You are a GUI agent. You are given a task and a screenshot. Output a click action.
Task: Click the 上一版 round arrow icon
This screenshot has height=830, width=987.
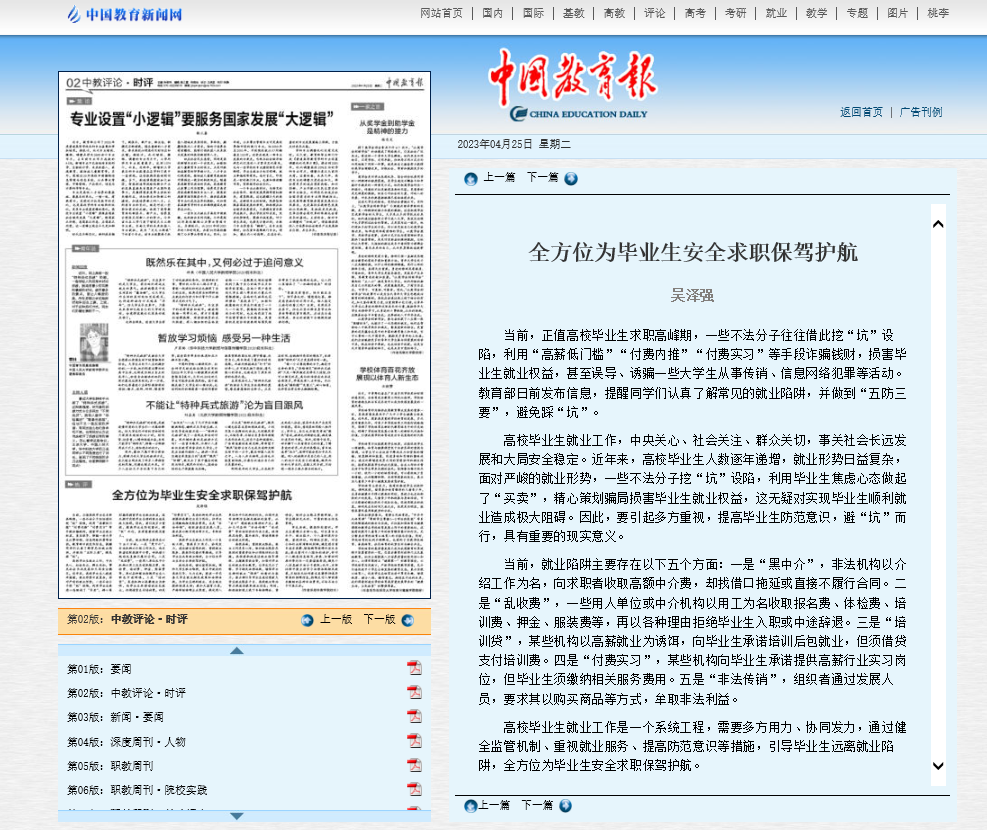(307, 620)
